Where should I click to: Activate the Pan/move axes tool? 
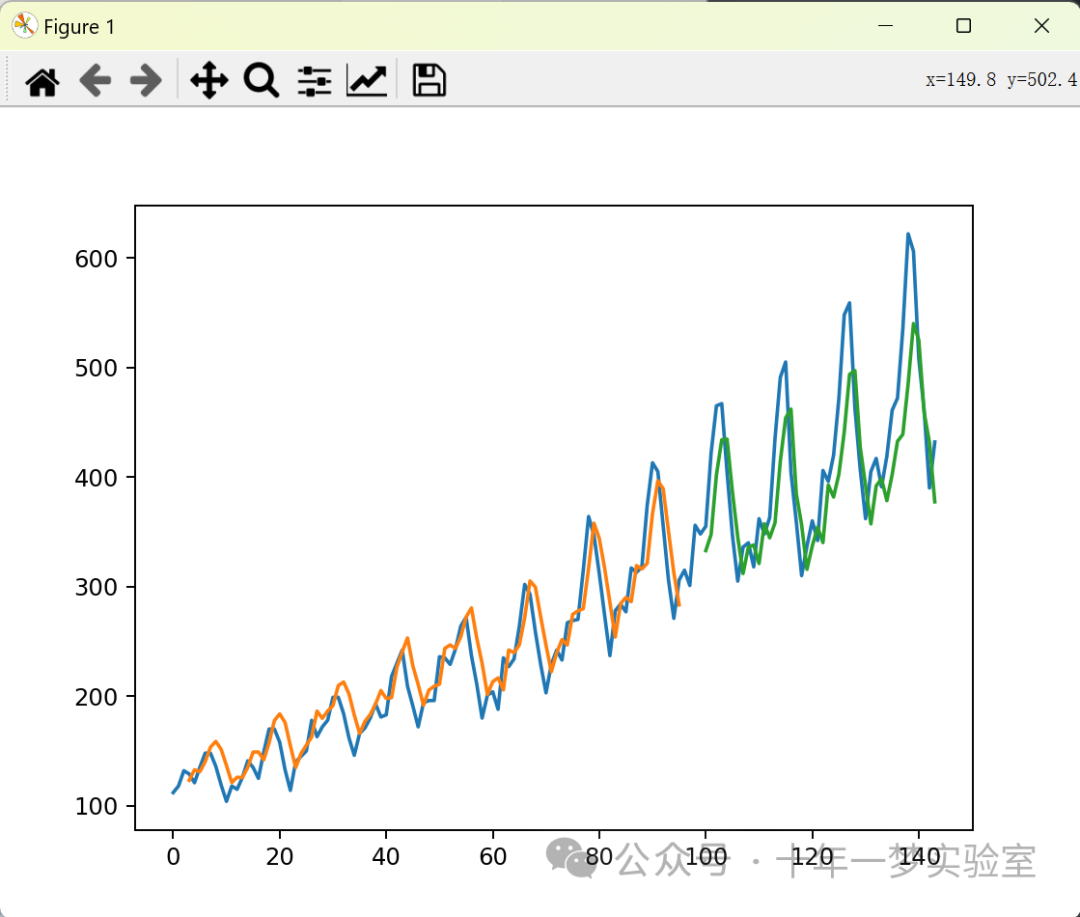209,81
